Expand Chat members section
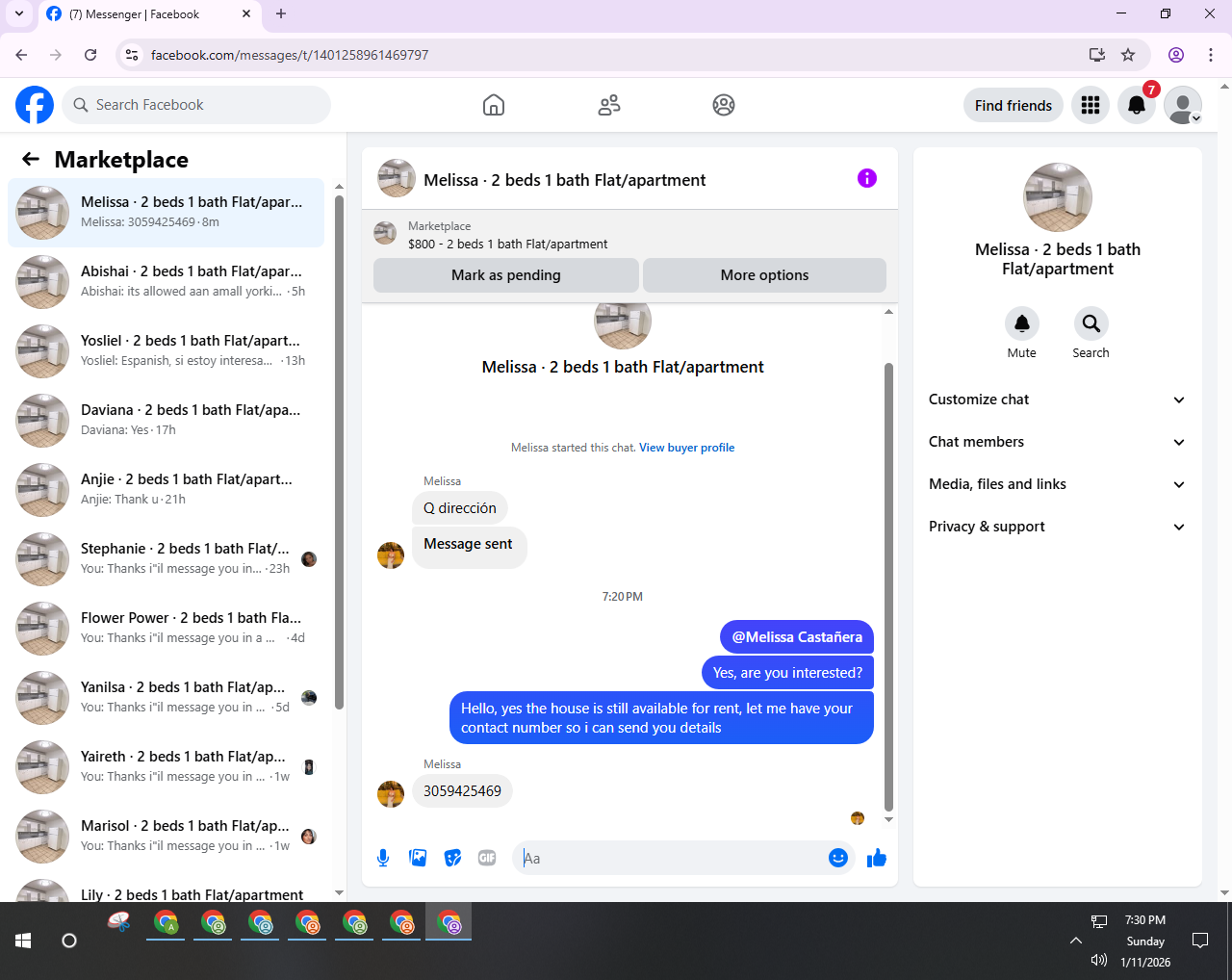The width and height of the screenshot is (1232, 980). coord(1058,442)
